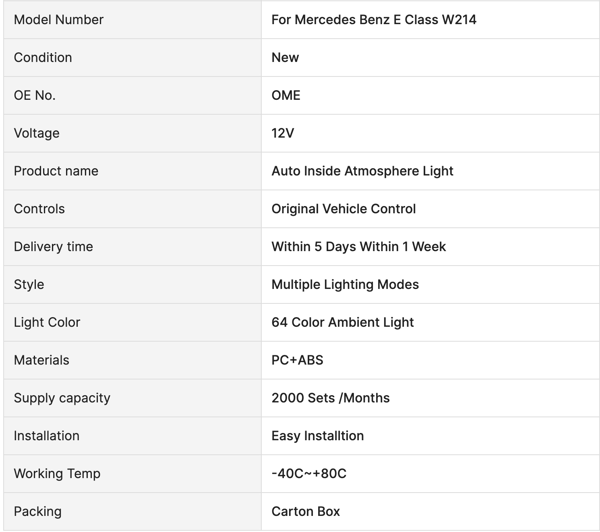Click the 'Supply capacity' label

[62, 398]
